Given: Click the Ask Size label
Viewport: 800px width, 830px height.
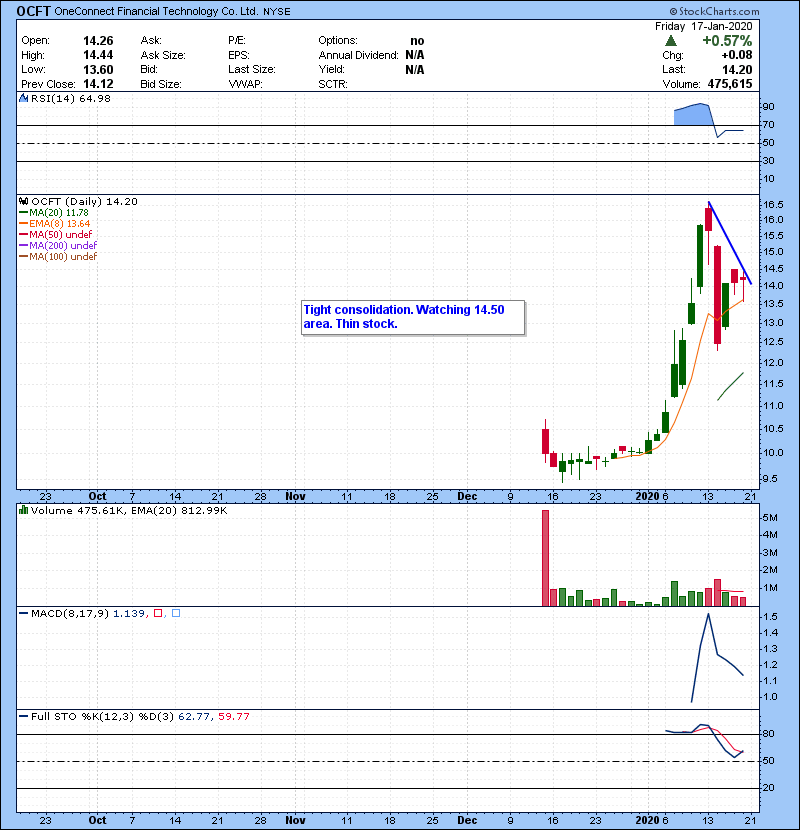Looking at the screenshot, I should 163,55.
